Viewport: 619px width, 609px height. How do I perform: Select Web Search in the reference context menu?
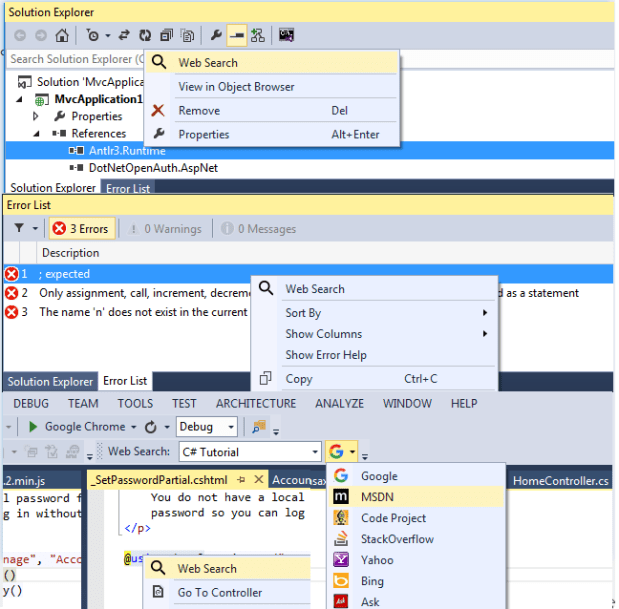pos(272,63)
